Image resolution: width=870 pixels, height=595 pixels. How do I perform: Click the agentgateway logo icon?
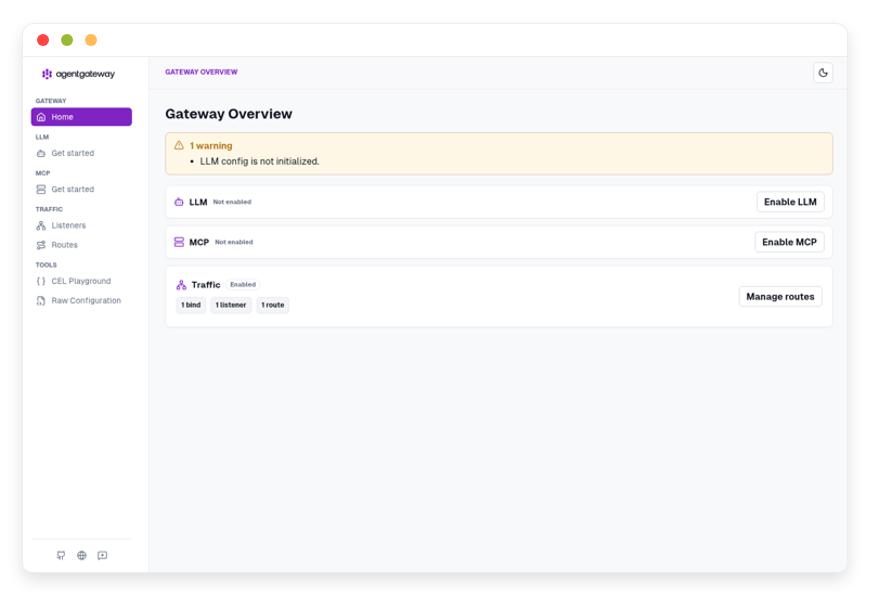[x=47, y=74]
